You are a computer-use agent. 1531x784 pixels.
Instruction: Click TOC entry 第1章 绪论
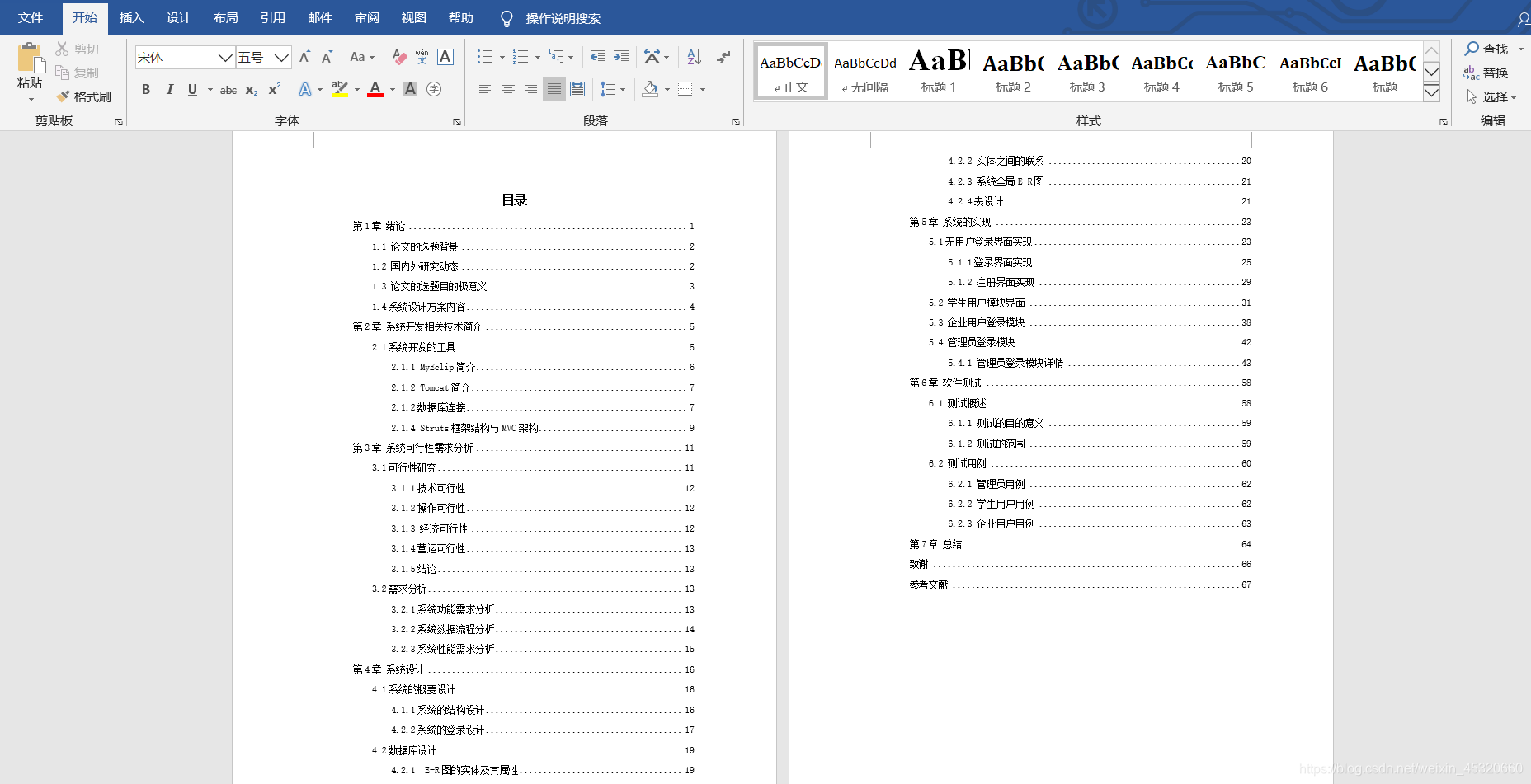tap(379, 226)
